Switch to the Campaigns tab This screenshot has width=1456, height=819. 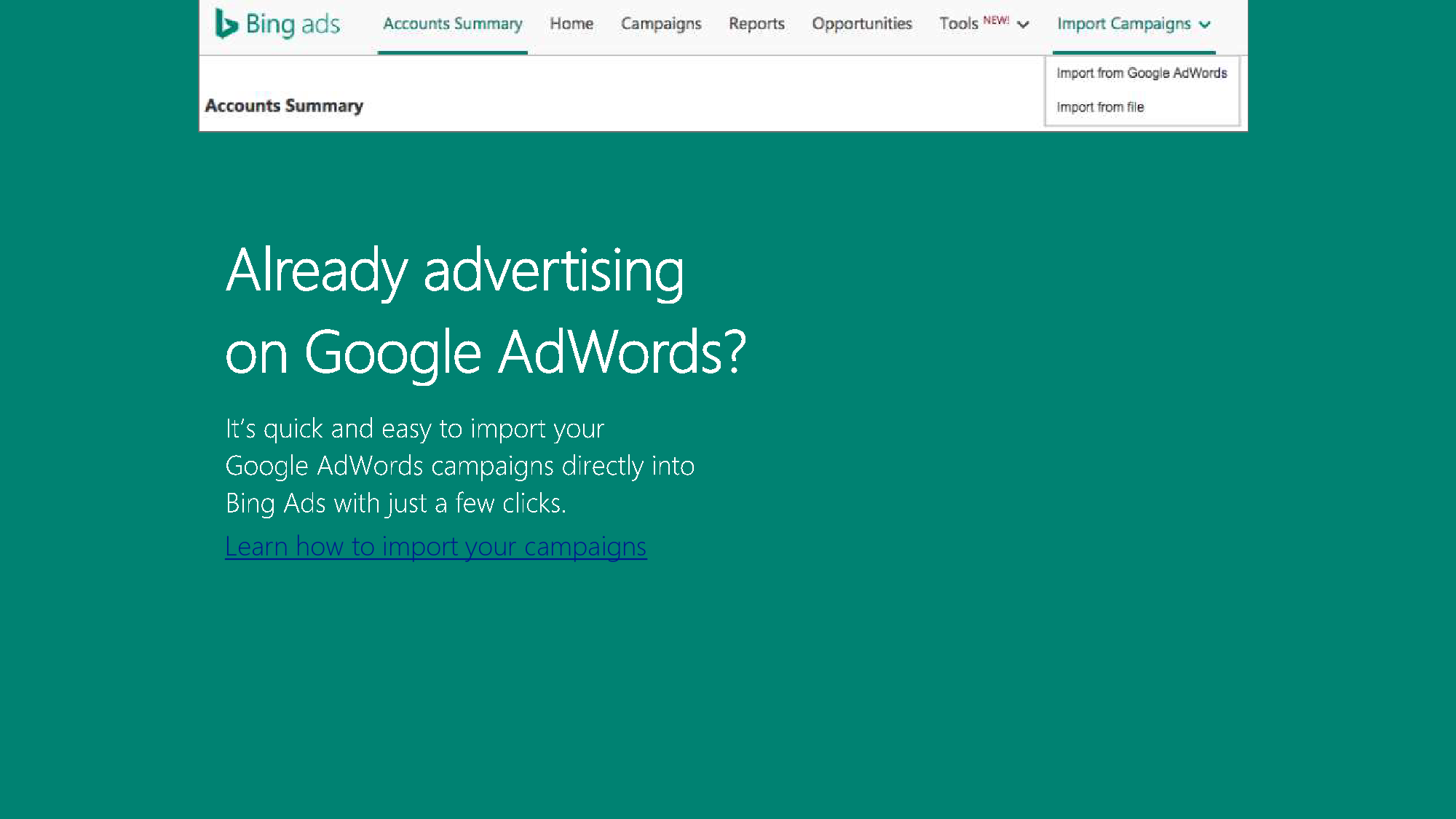coord(661,24)
